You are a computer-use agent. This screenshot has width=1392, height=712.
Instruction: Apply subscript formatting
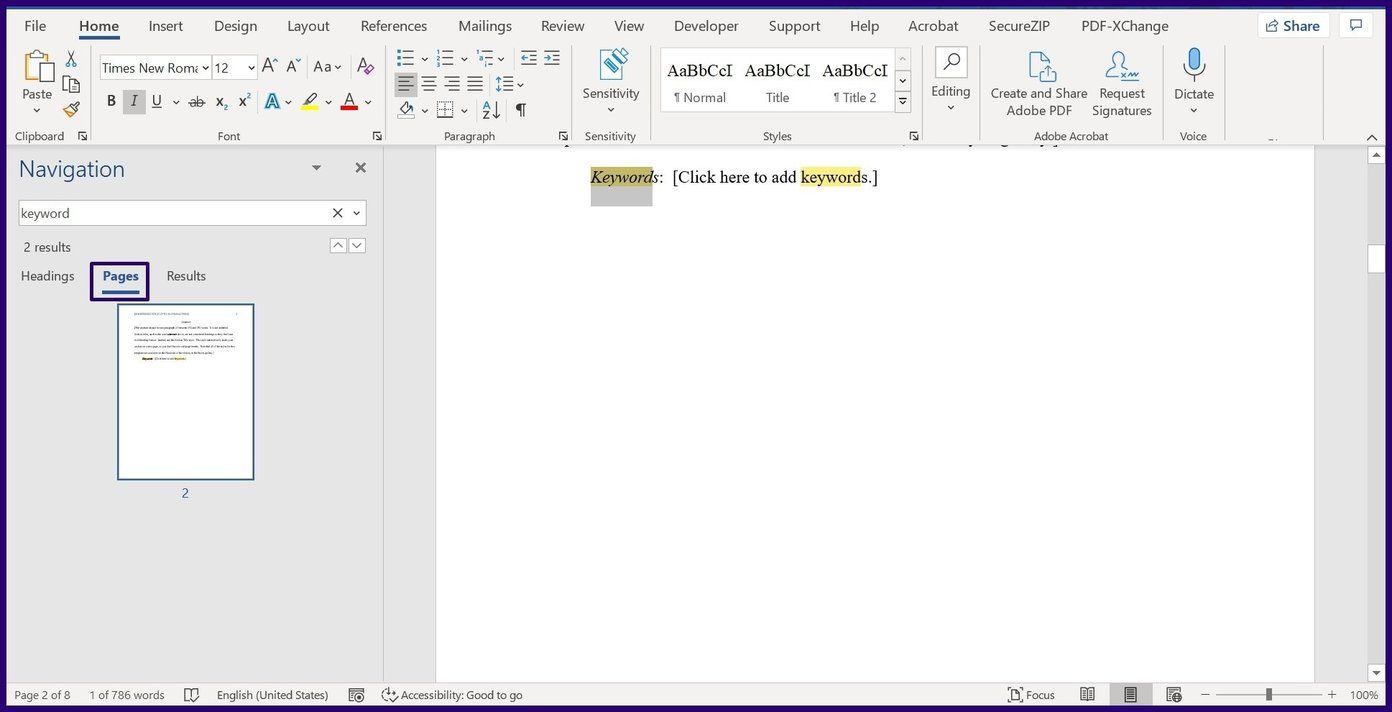[222, 102]
